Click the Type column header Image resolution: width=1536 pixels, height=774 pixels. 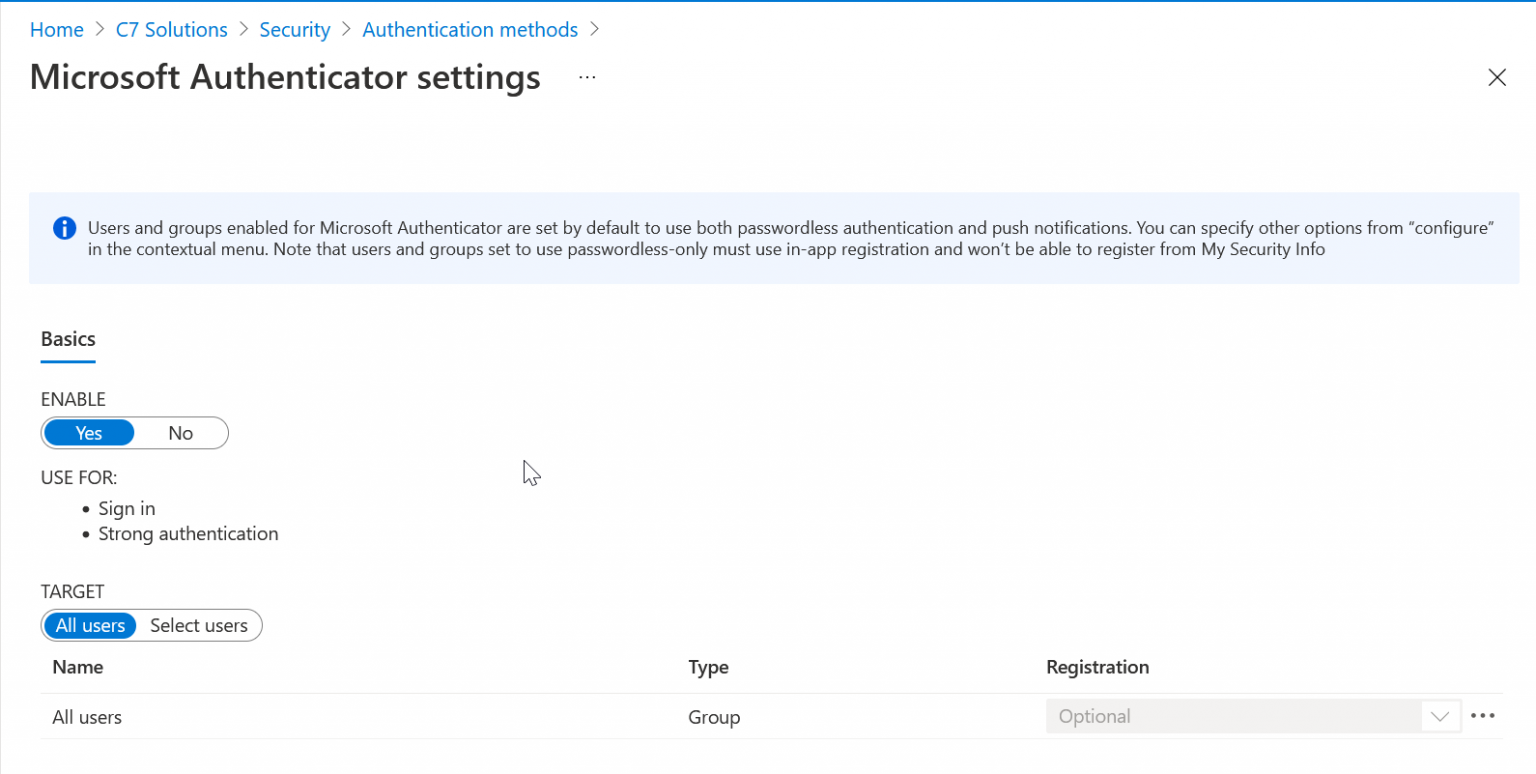[x=708, y=667]
